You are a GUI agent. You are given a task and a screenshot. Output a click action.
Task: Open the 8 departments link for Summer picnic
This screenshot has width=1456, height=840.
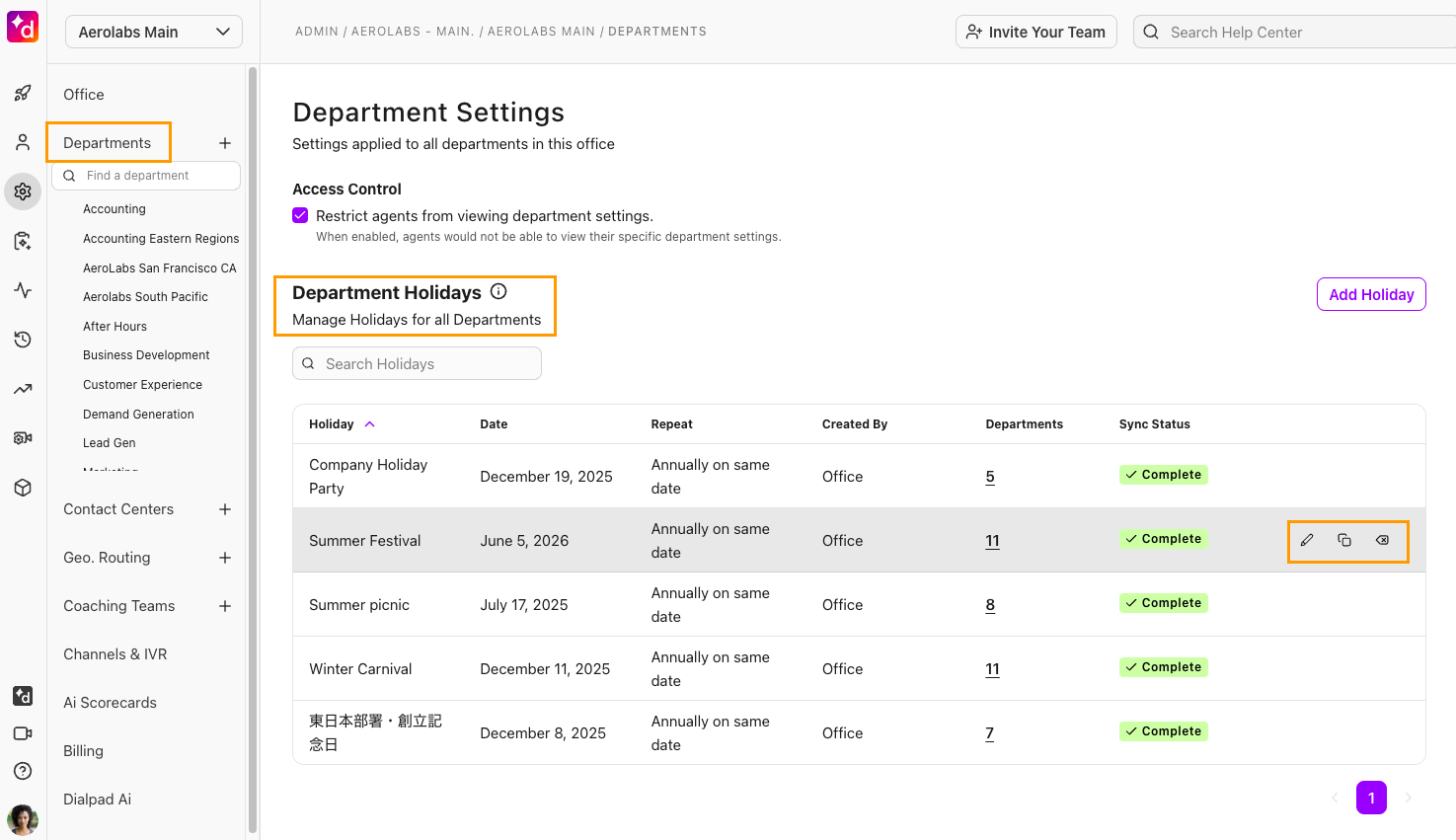coord(990,605)
